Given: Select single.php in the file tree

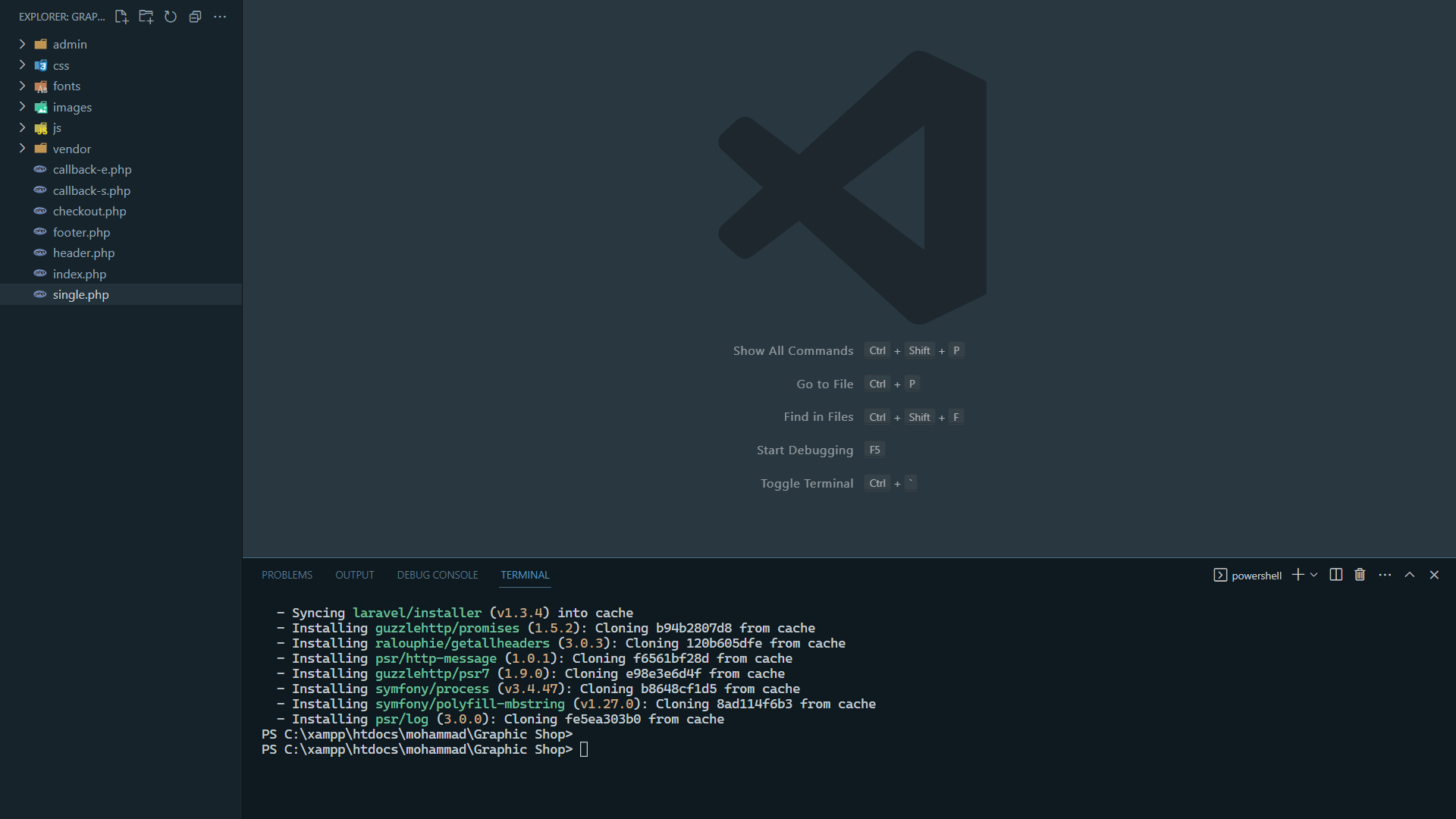Looking at the screenshot, I should [x=121, y=294].
